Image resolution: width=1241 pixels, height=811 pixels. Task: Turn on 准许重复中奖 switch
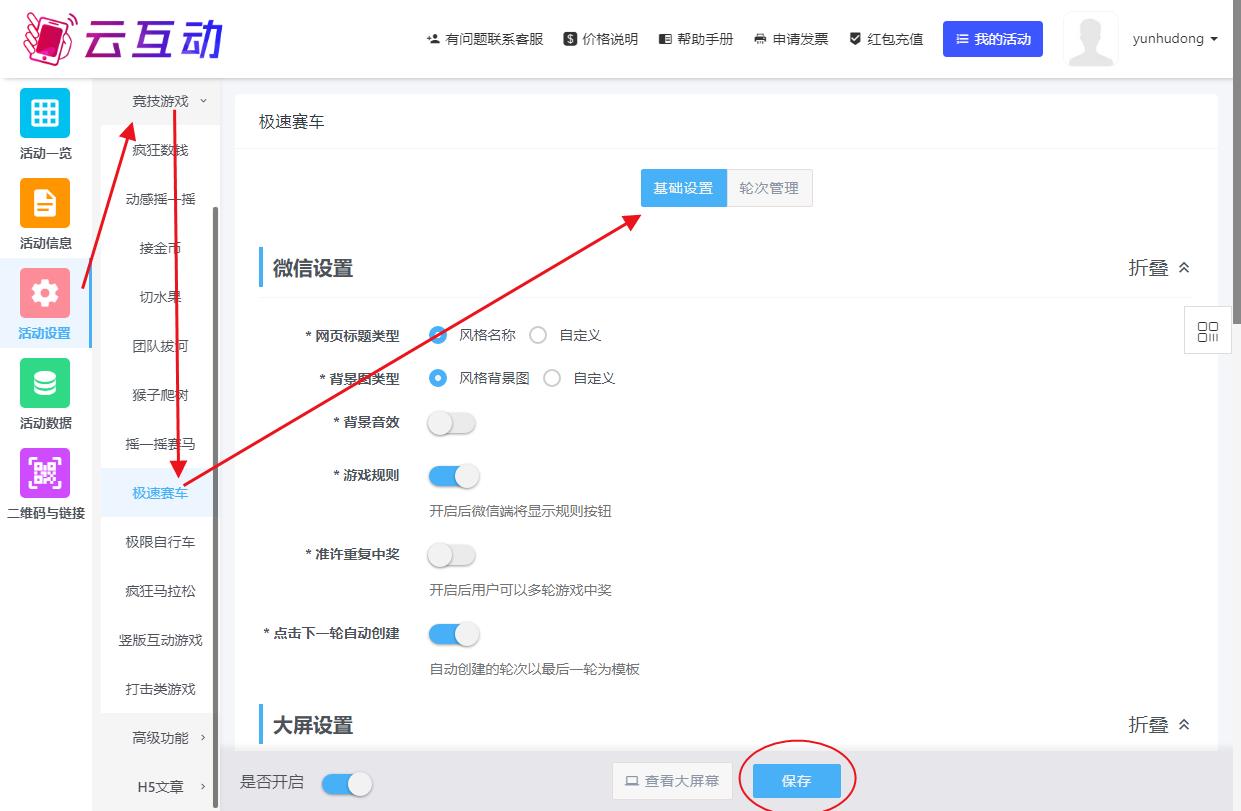(451, 555)
